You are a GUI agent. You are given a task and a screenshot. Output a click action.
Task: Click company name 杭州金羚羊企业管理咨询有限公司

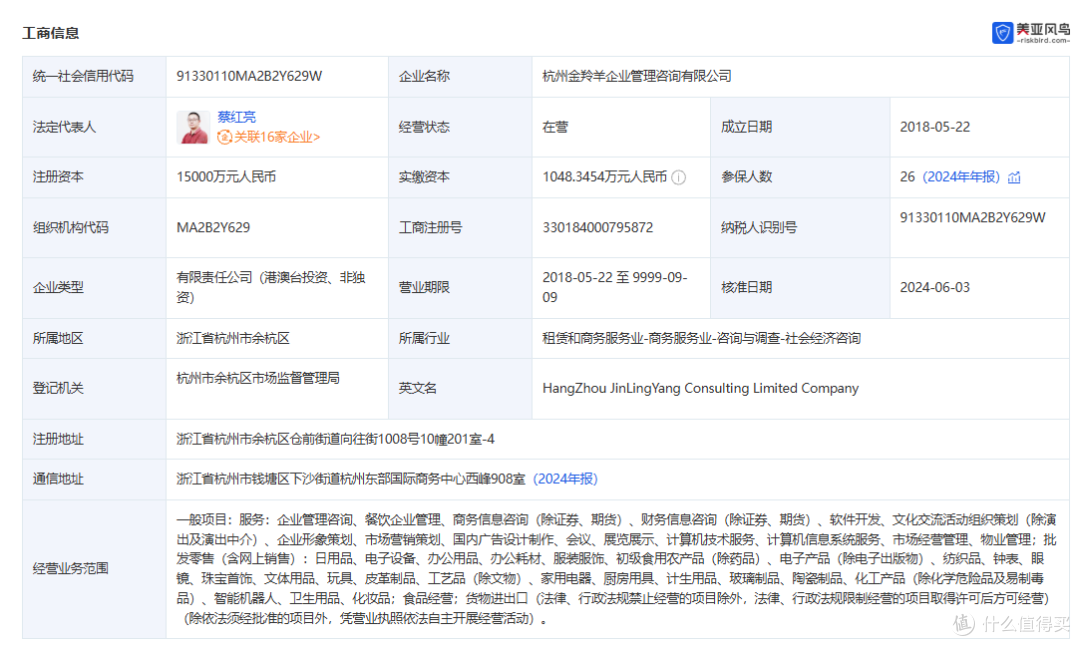(x=636, y=76)
